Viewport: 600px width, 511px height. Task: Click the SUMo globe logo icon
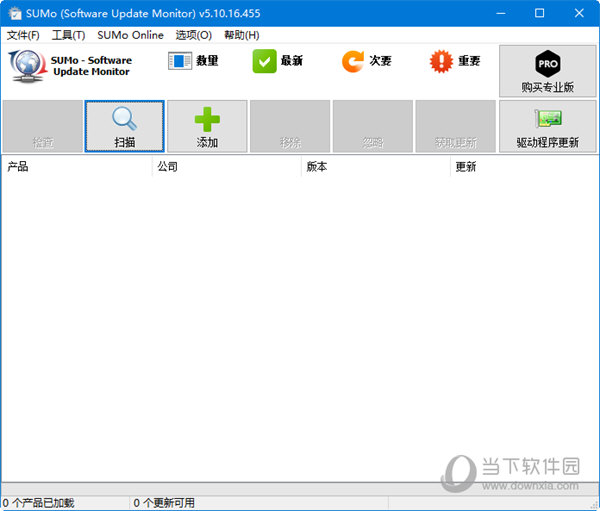[x=28, y=66]
